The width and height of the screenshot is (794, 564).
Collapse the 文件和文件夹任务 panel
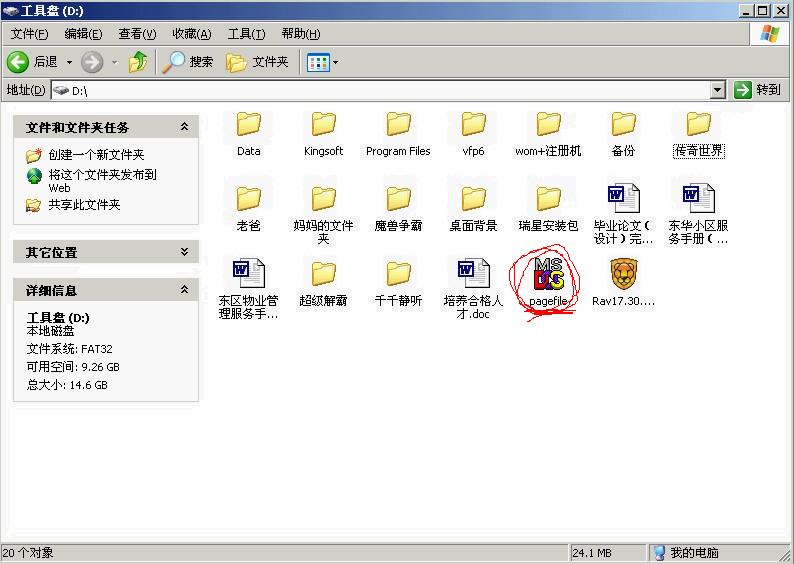(x=184, y=127)
